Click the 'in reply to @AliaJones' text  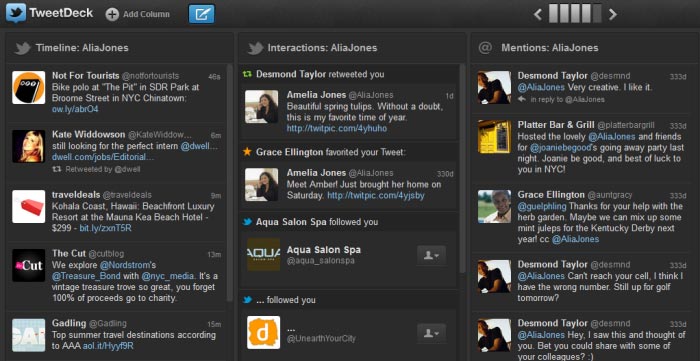coord(567,100)
